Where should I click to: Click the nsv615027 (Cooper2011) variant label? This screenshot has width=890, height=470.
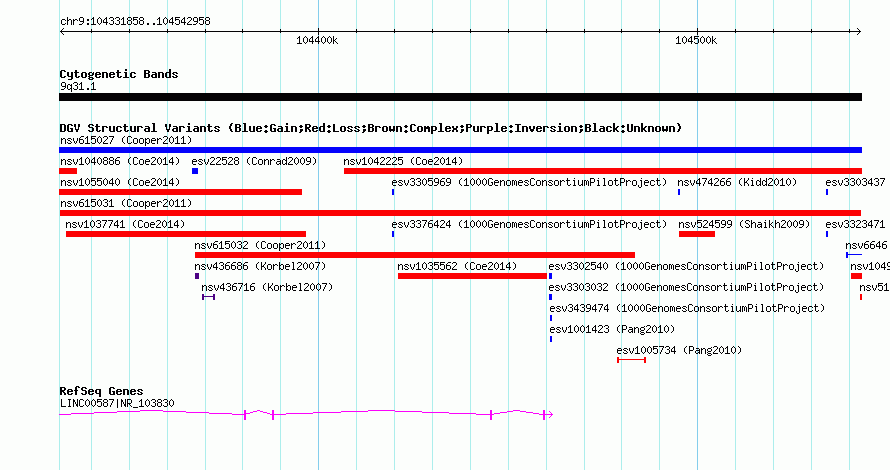point(126,140)
